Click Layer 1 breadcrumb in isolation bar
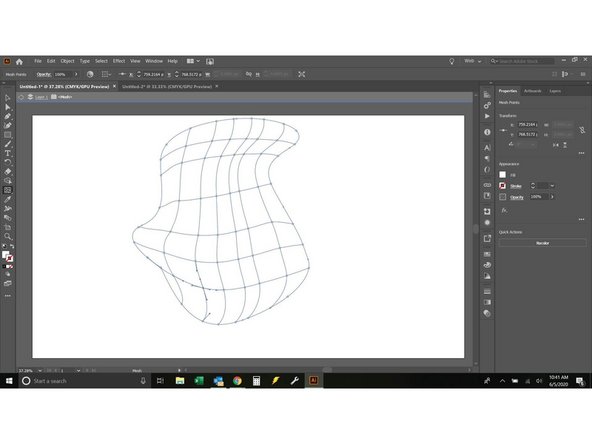 pos(41,97)
